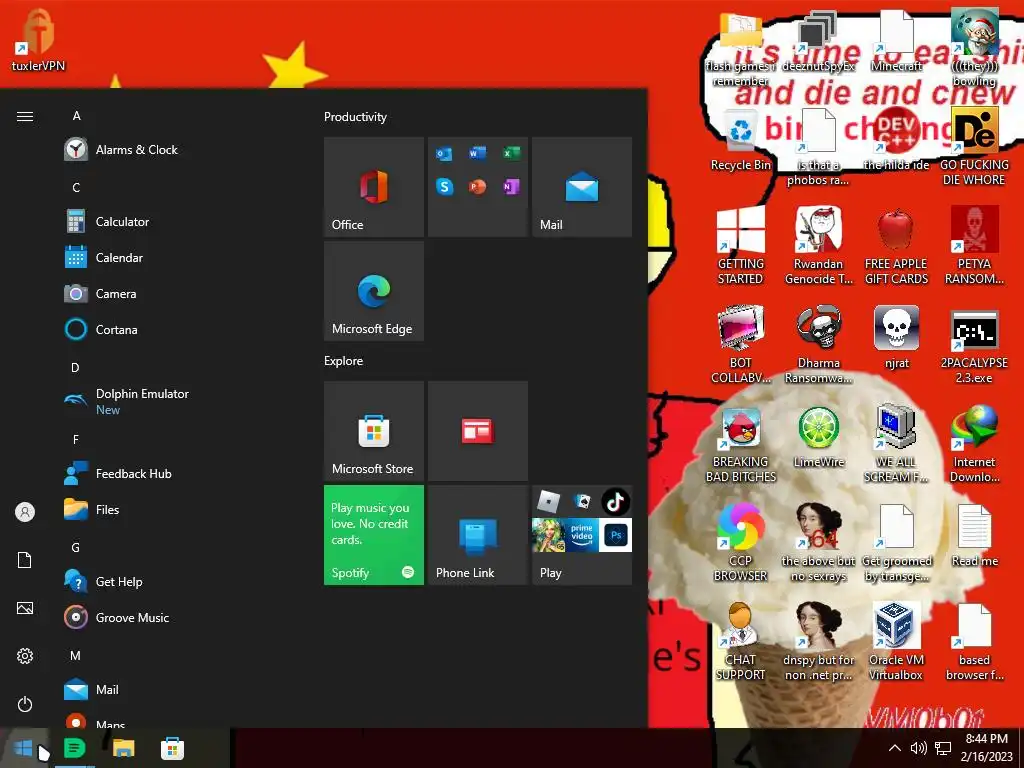Open the red News tile
1024x768 pixels.
click(x=477, y=431)
